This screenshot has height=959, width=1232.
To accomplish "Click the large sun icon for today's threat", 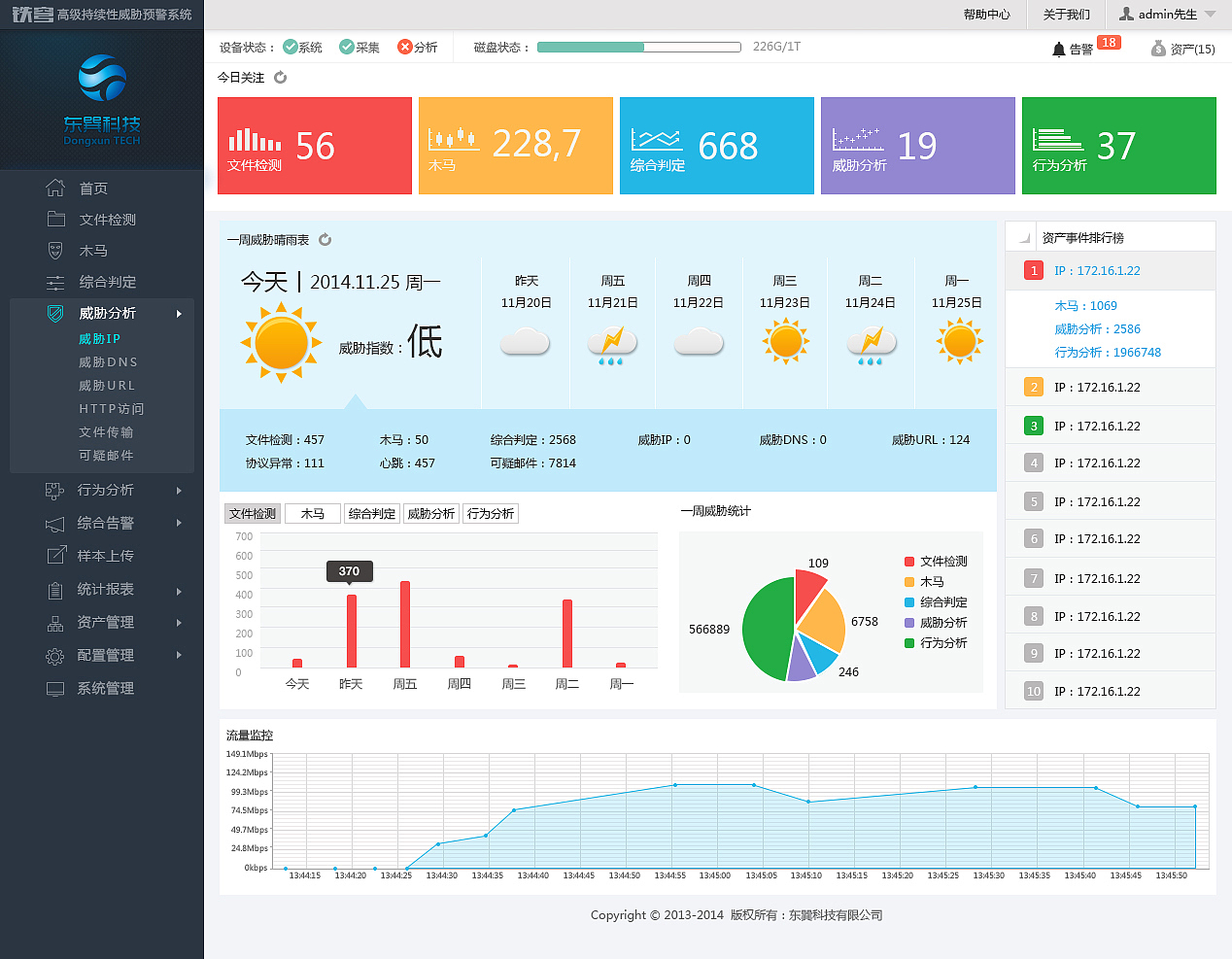I will click(281, 342).
